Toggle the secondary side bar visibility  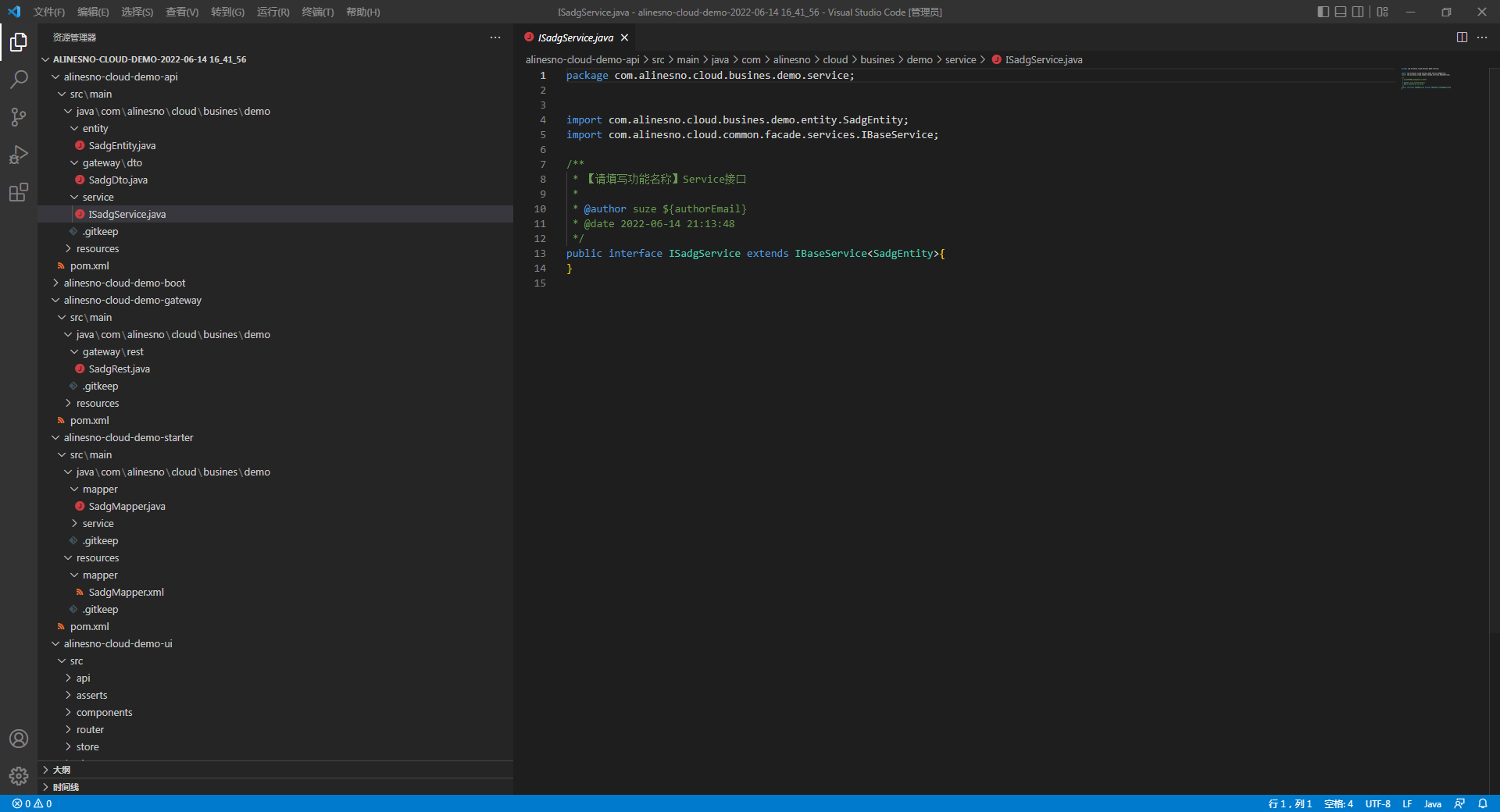click(1358, 12)
